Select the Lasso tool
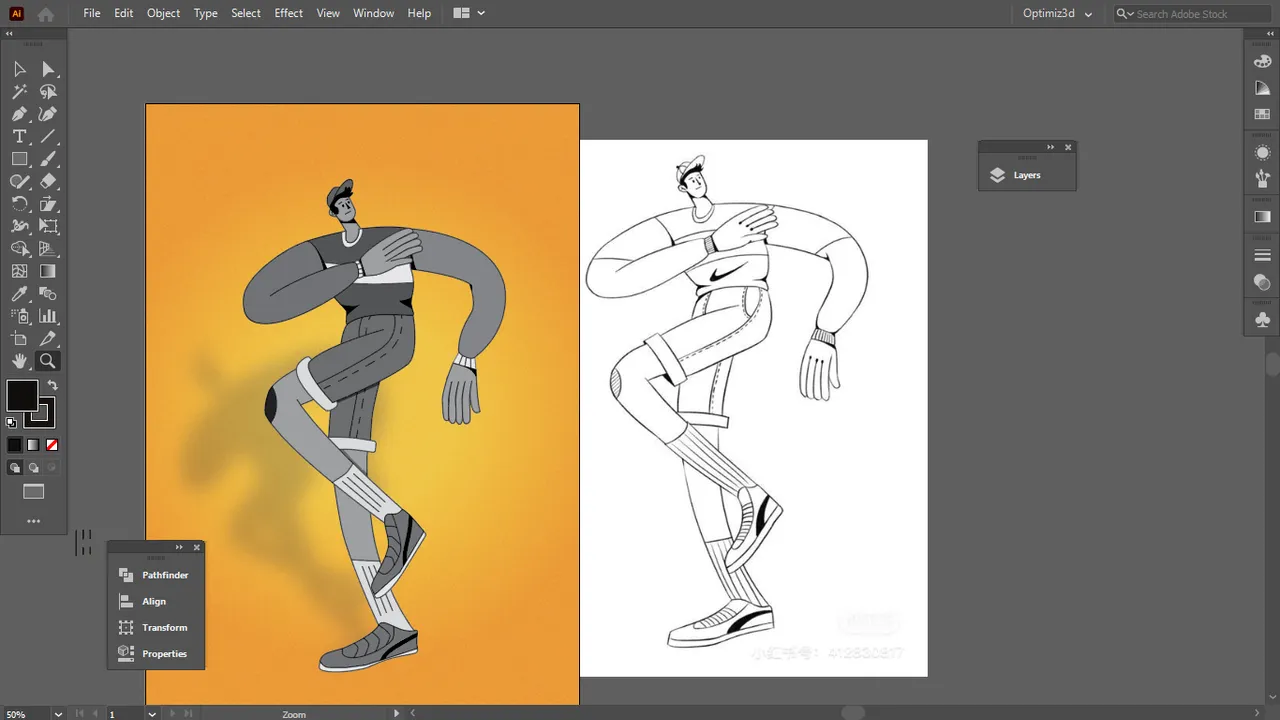The width and height of the screenshot is (1280, 720). coord(47,92)
